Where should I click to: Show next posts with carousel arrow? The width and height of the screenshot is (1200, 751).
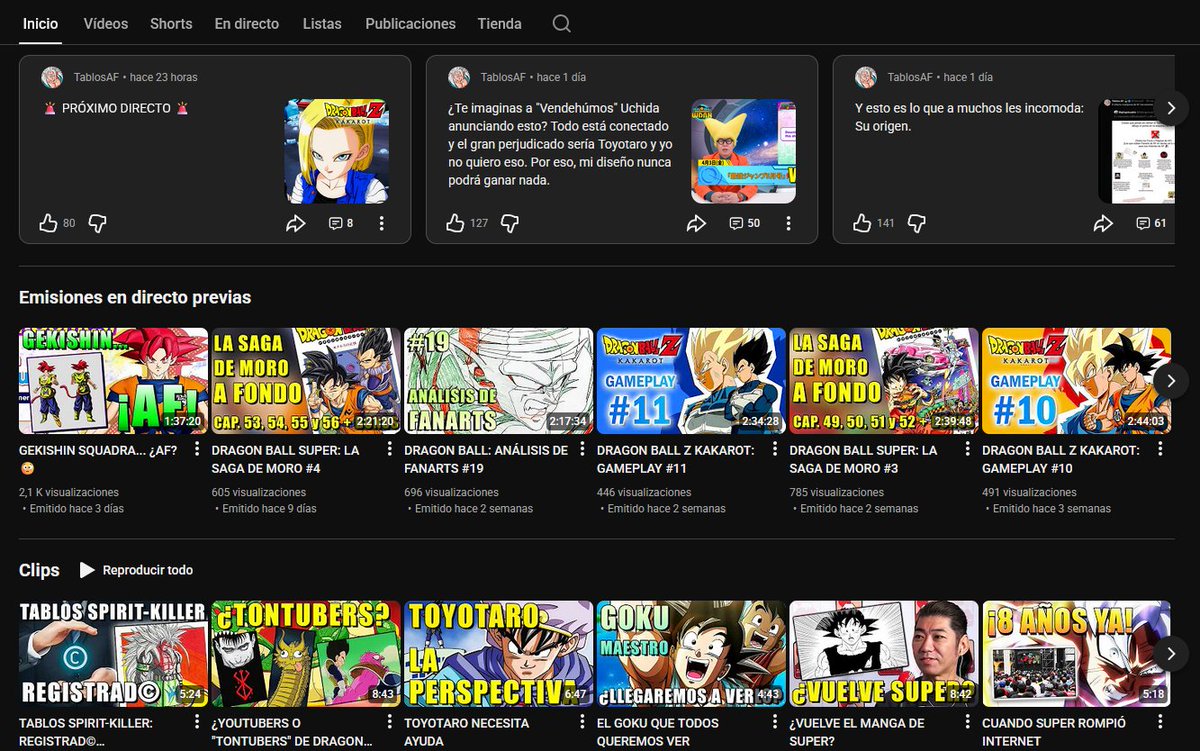pyautogui.click(x=1171, y=108)
